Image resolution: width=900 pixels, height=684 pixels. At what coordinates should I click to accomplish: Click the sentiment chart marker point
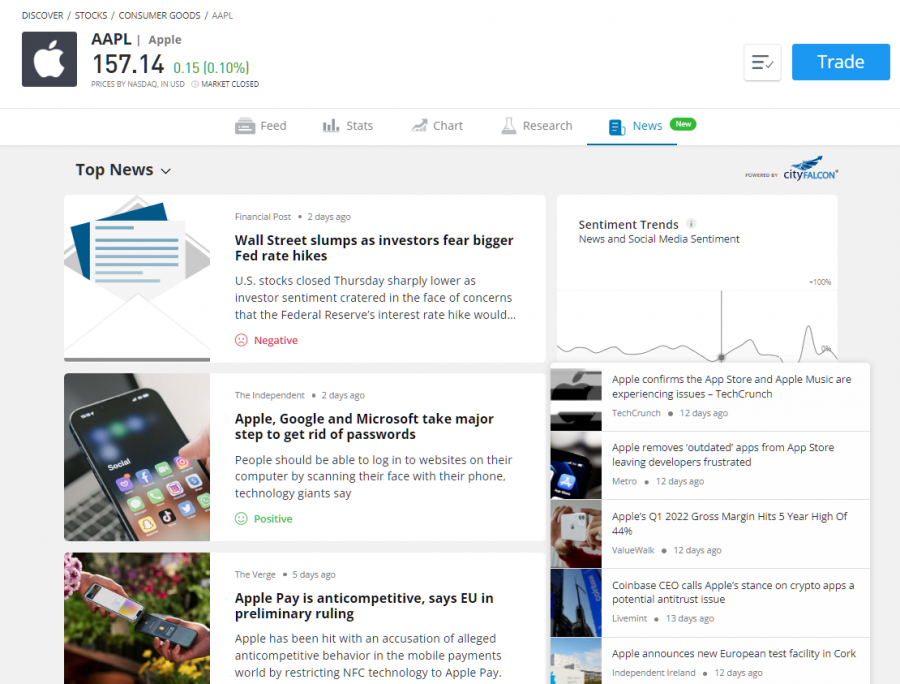click(x=721, y=357)
